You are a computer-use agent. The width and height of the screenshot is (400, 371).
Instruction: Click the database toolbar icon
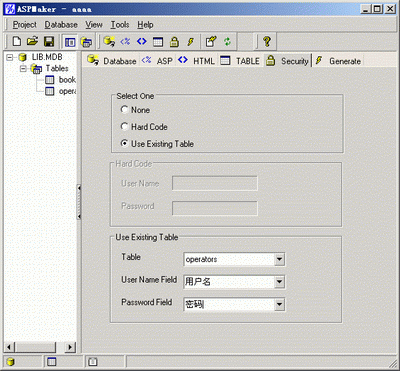tap(109, 42)
